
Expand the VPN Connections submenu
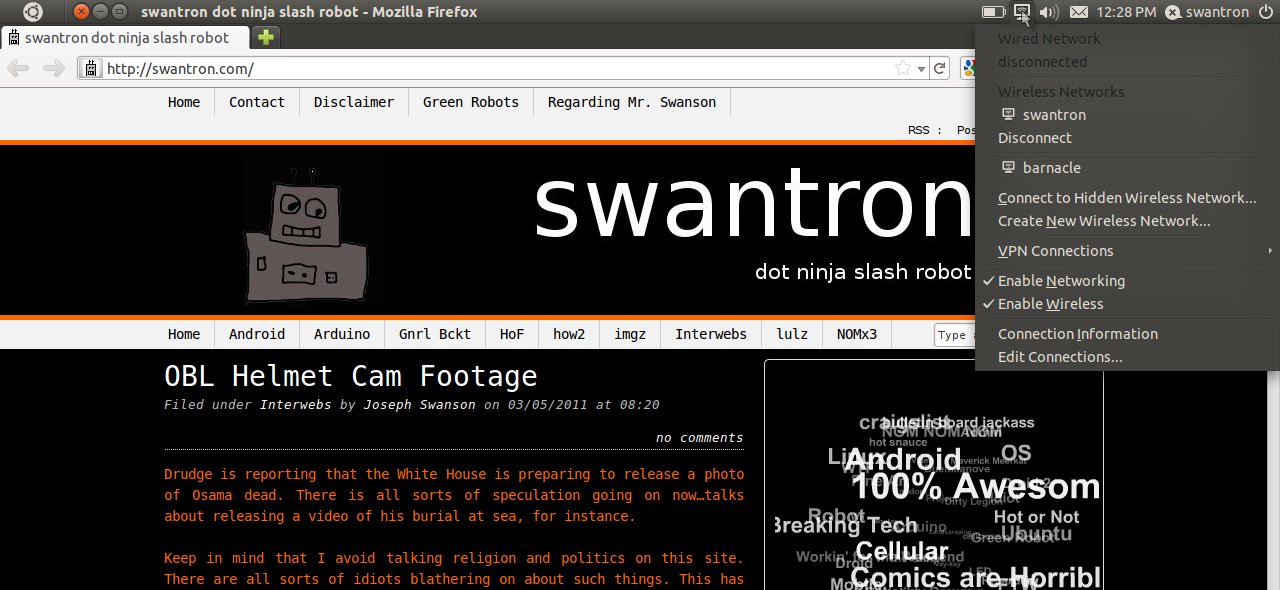click(x=1055, y=251)
